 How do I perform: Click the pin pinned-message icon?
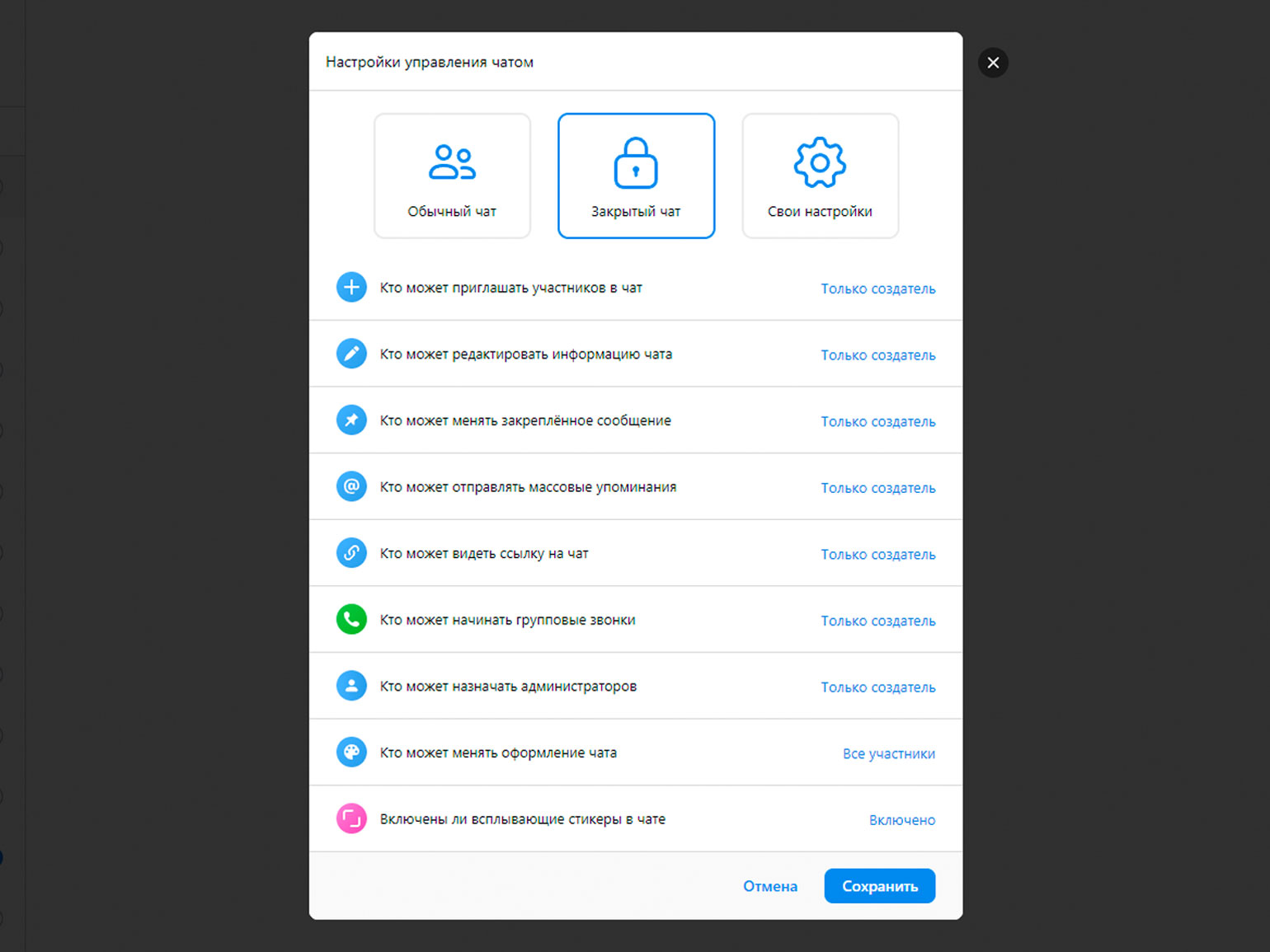pyautogui.click(x=351, y=420)
